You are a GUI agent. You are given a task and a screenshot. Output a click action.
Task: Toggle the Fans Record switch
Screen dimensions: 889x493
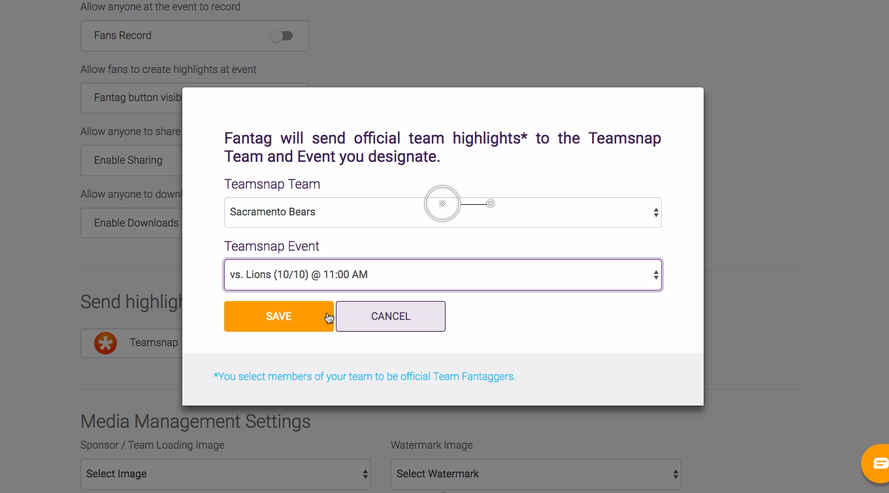tap(282, 36)
